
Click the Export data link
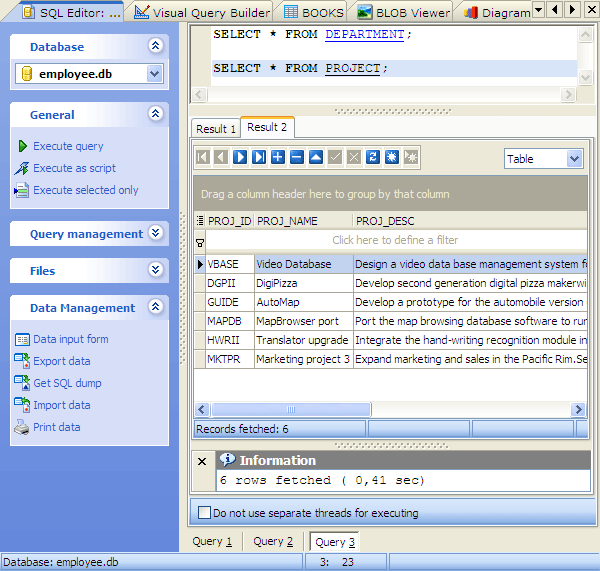point(62,361)
